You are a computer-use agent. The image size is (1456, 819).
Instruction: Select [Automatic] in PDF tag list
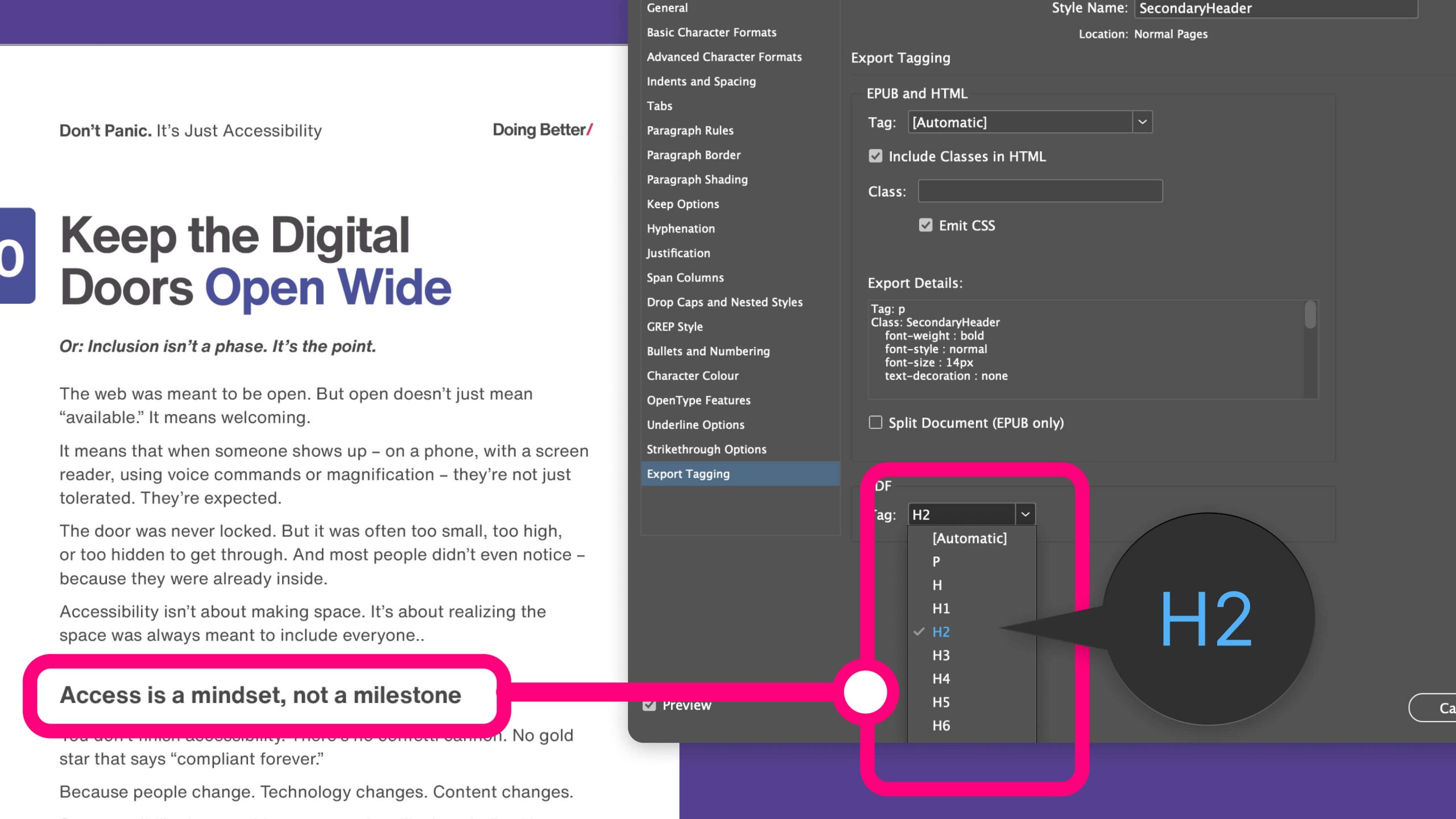coord(969,538)
